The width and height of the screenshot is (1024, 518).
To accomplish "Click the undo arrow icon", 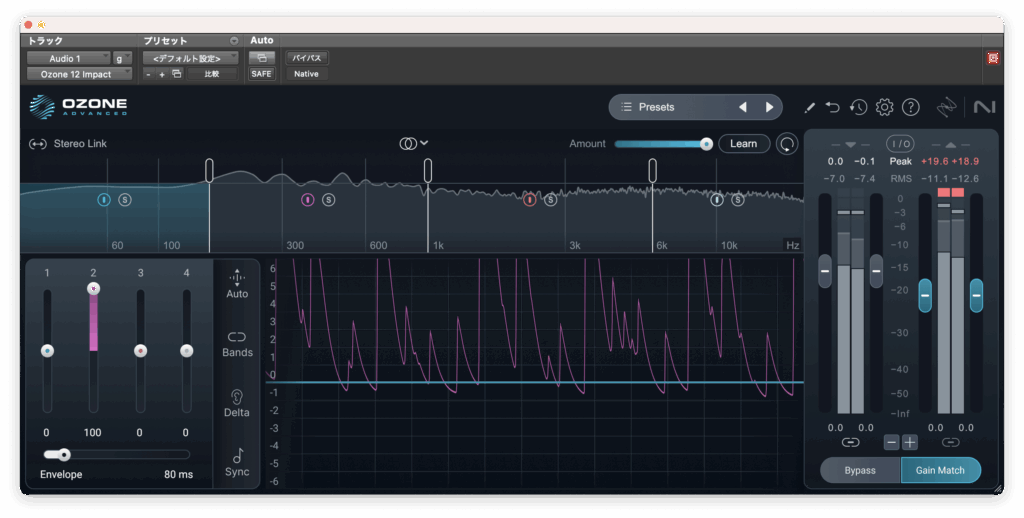I will tap(833, 107).
